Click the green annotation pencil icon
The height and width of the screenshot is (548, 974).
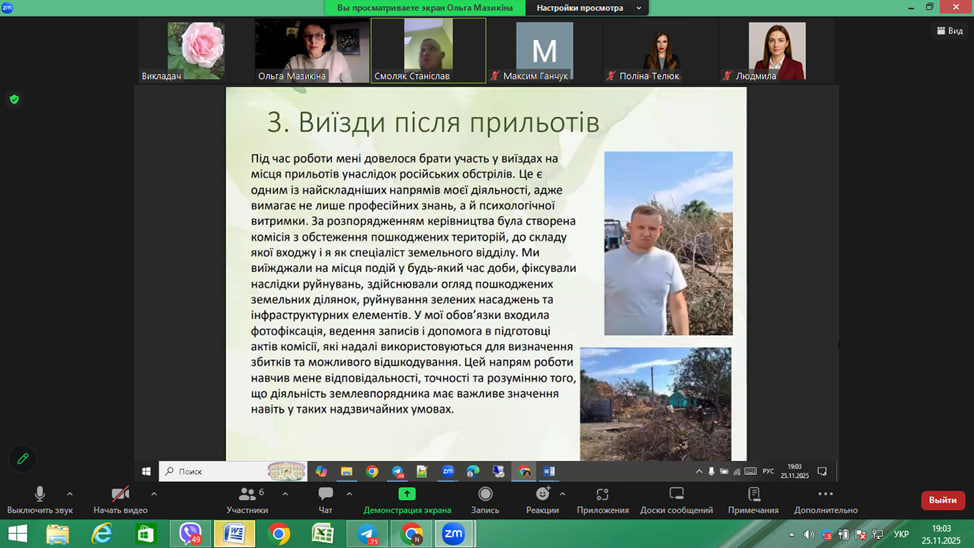coord(22,458)
